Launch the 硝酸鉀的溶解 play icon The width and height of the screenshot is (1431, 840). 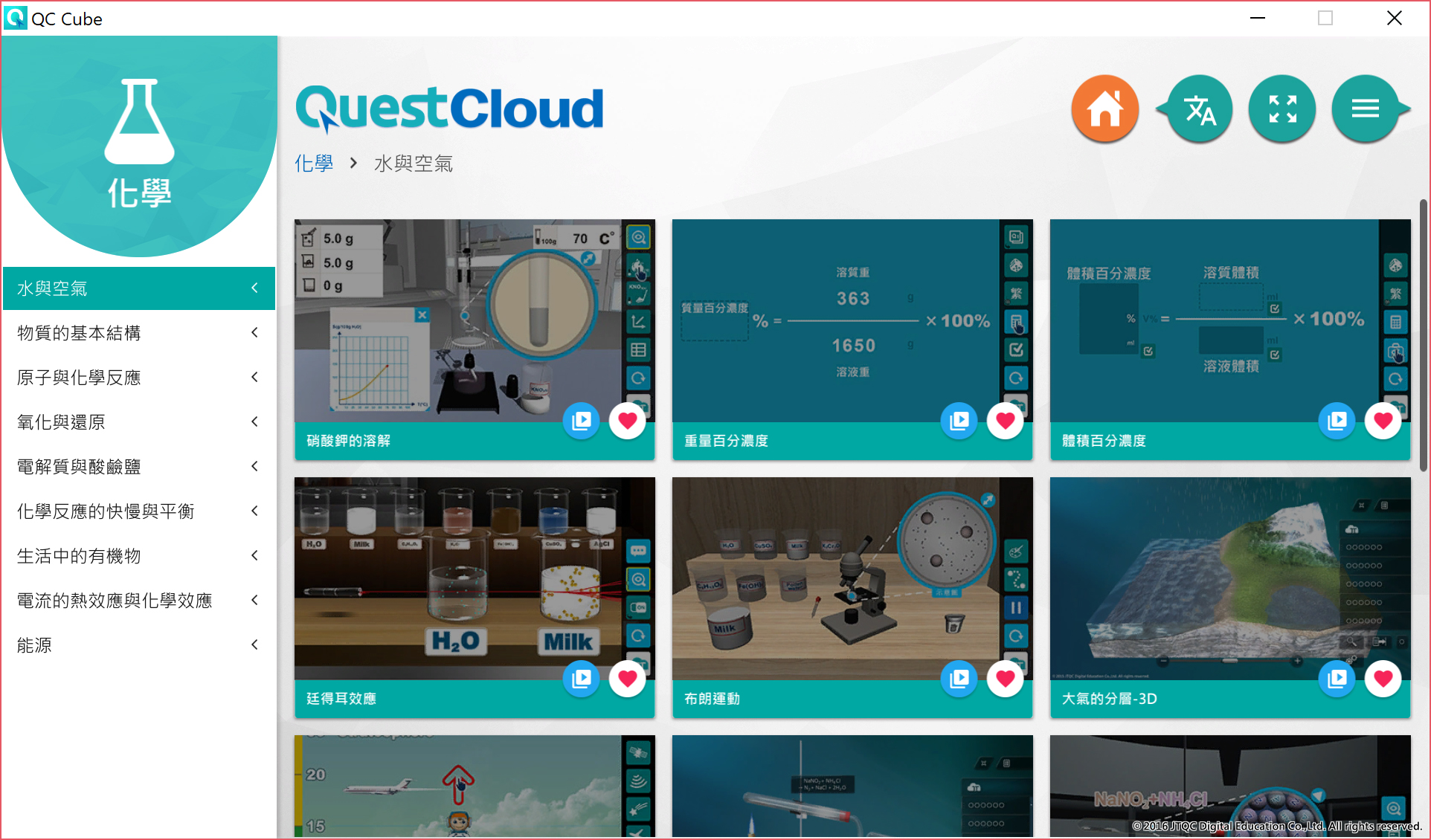(582, 421)
